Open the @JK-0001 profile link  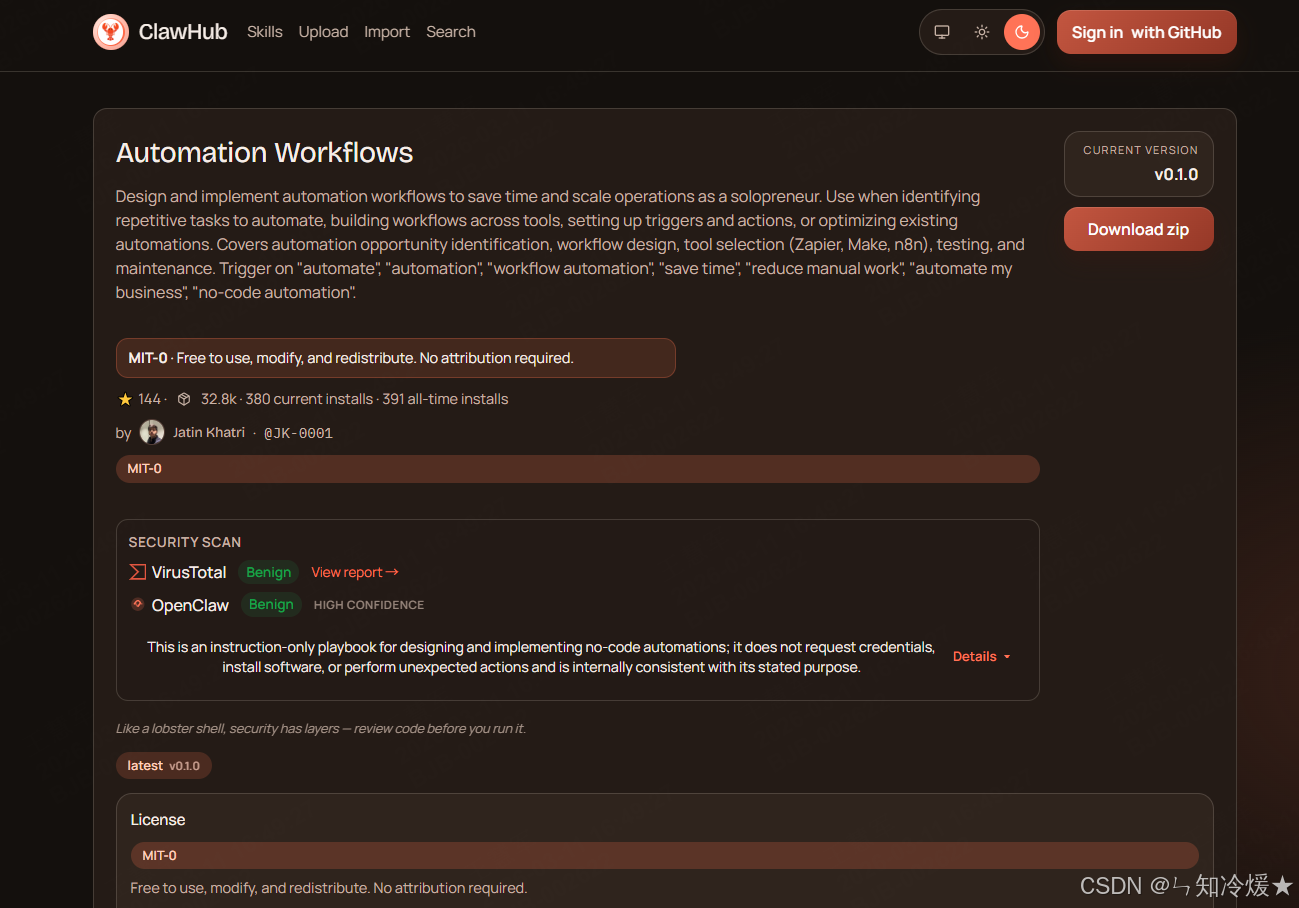298,433
